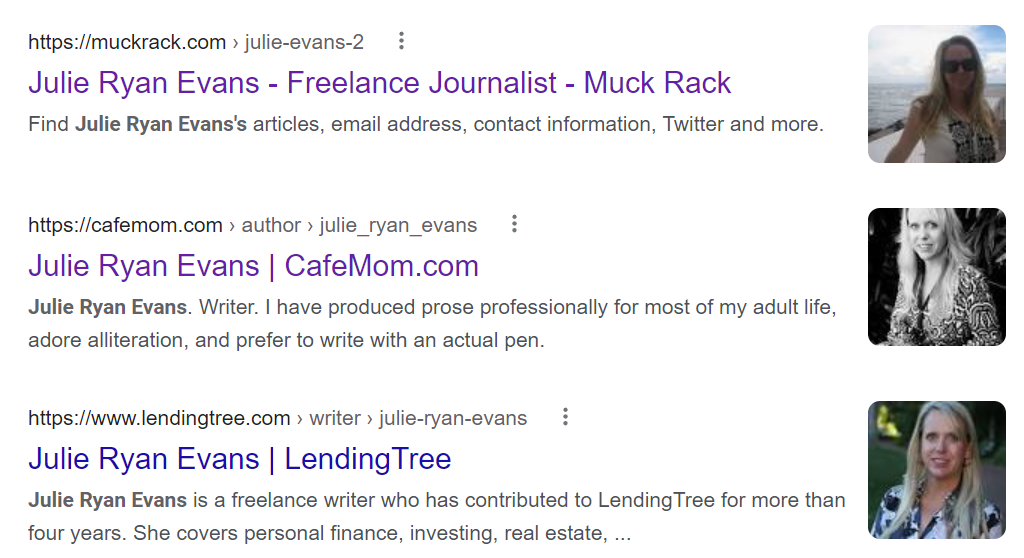1024x558 pixels.
Task: Open three-dot menu beside cafemom.com URL
Action: click(515, 224)
